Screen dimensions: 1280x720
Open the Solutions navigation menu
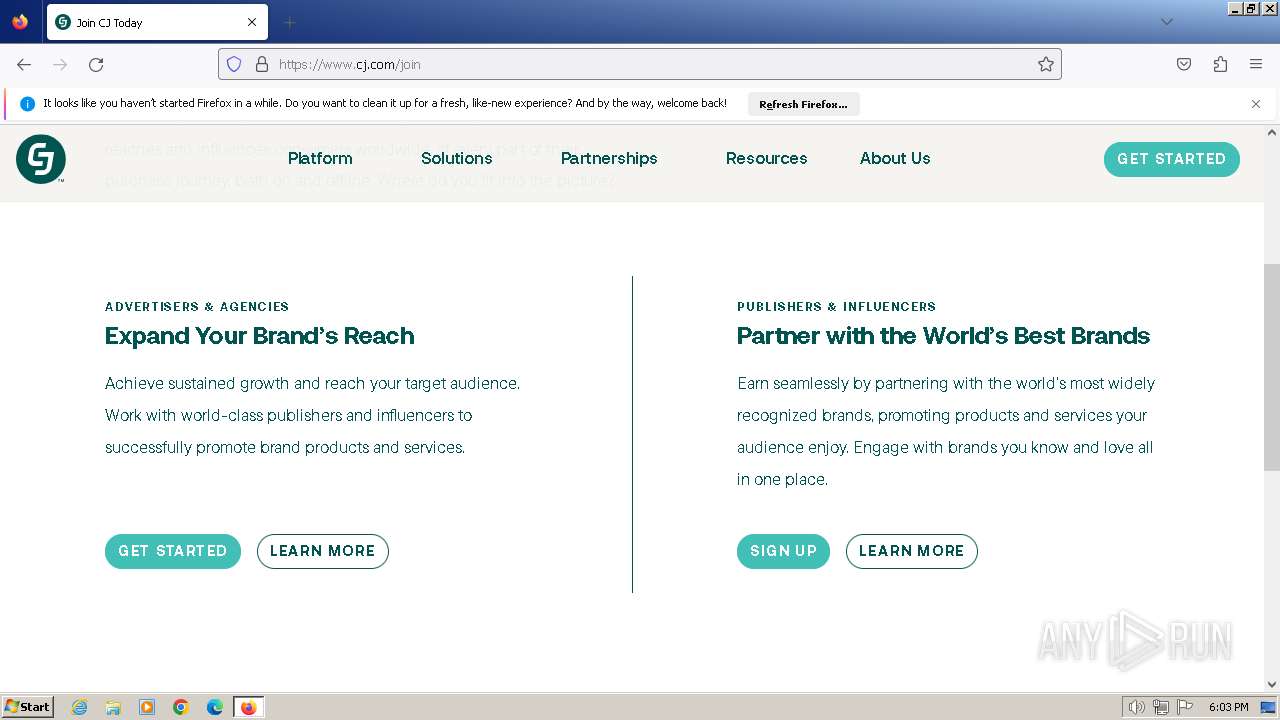pyautogui.click(x=457, y=158)
